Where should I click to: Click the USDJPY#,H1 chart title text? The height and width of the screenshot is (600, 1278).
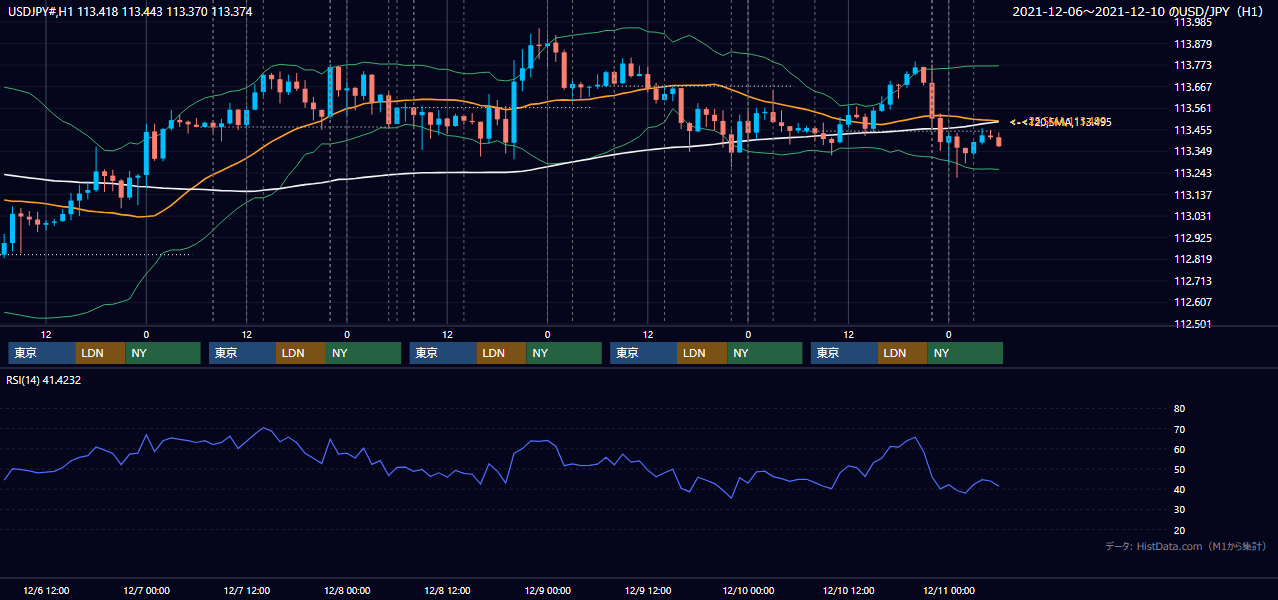[x=130, y=11]
